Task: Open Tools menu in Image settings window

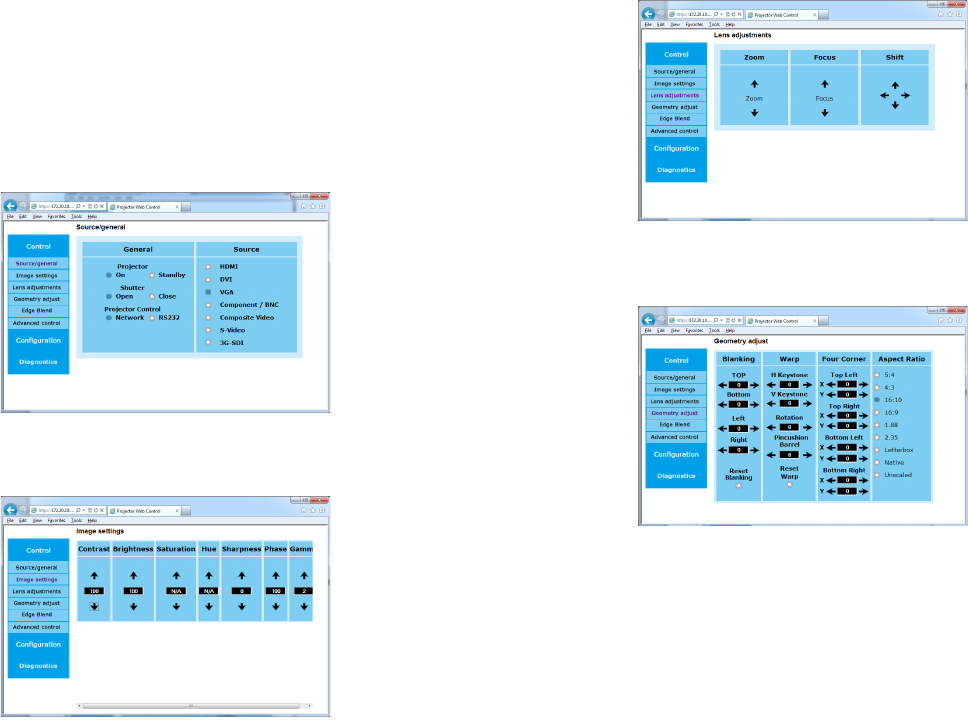Action: pos(77,520)
